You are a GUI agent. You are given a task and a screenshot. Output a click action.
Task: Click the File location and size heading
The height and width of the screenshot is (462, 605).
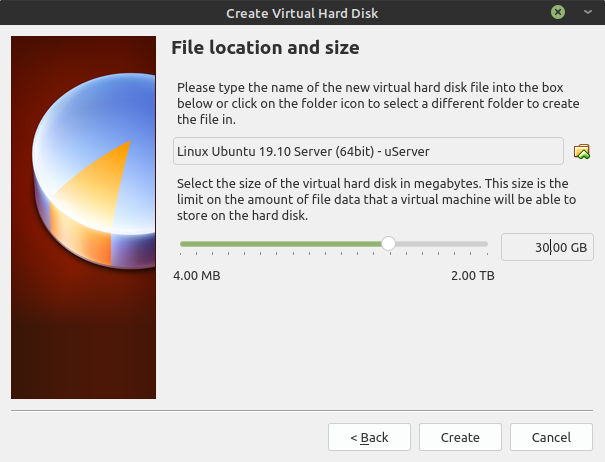tap(265, 48)
